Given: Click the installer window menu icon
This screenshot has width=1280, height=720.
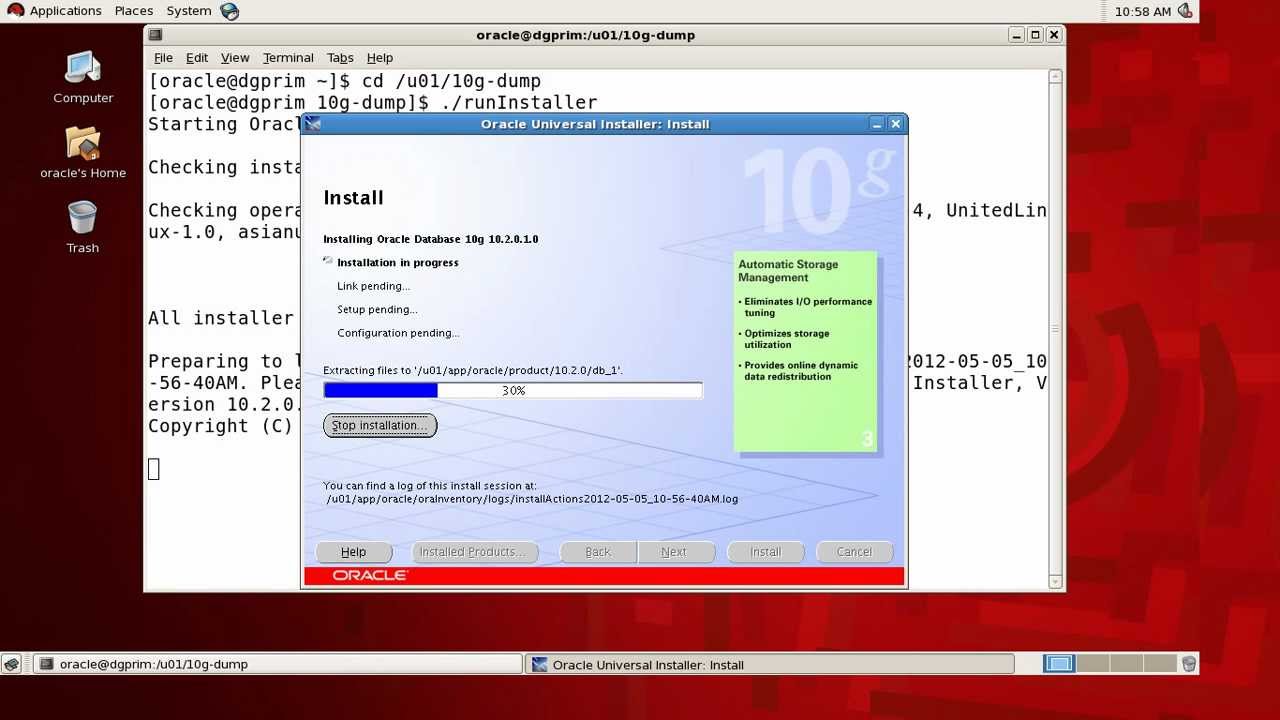Looking at the screenshot, I should [313, 124].
